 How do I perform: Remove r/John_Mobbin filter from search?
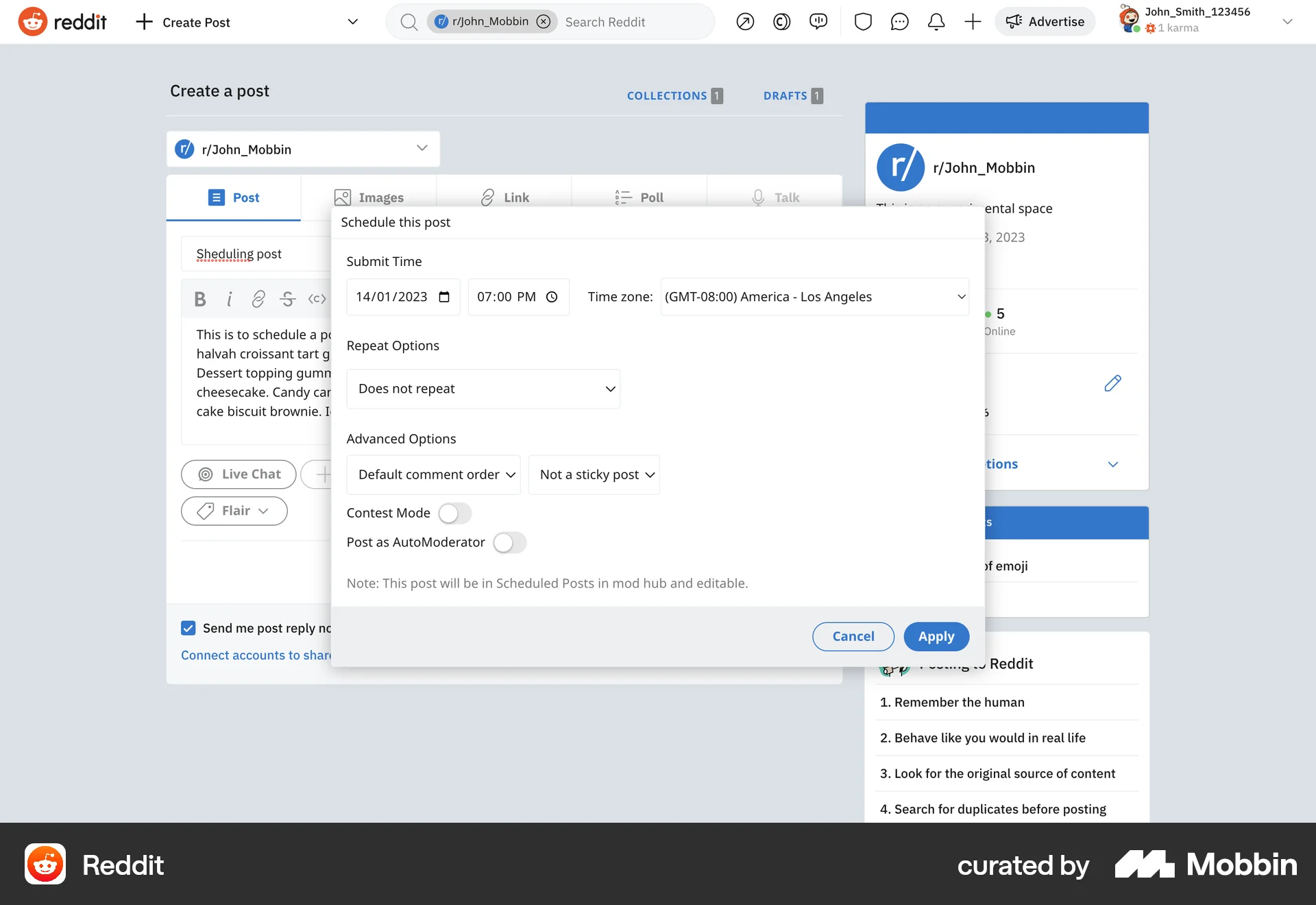pyautogui.click(x=544, y=22)
